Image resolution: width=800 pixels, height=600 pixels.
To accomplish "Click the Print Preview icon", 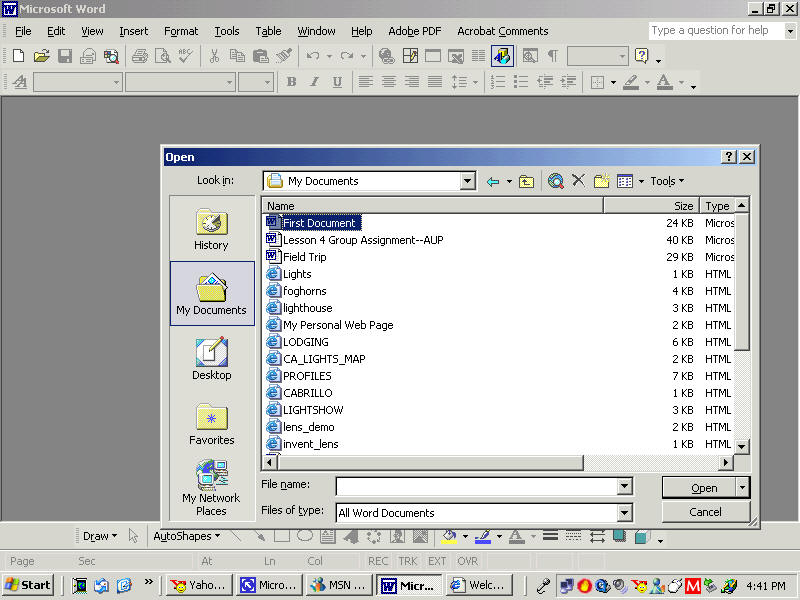I will tap(163, 56).
